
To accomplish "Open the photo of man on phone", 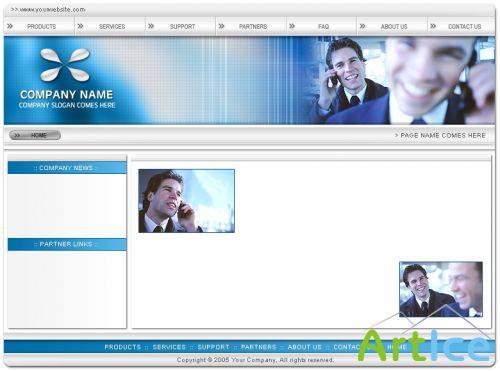I will [187, 201].
